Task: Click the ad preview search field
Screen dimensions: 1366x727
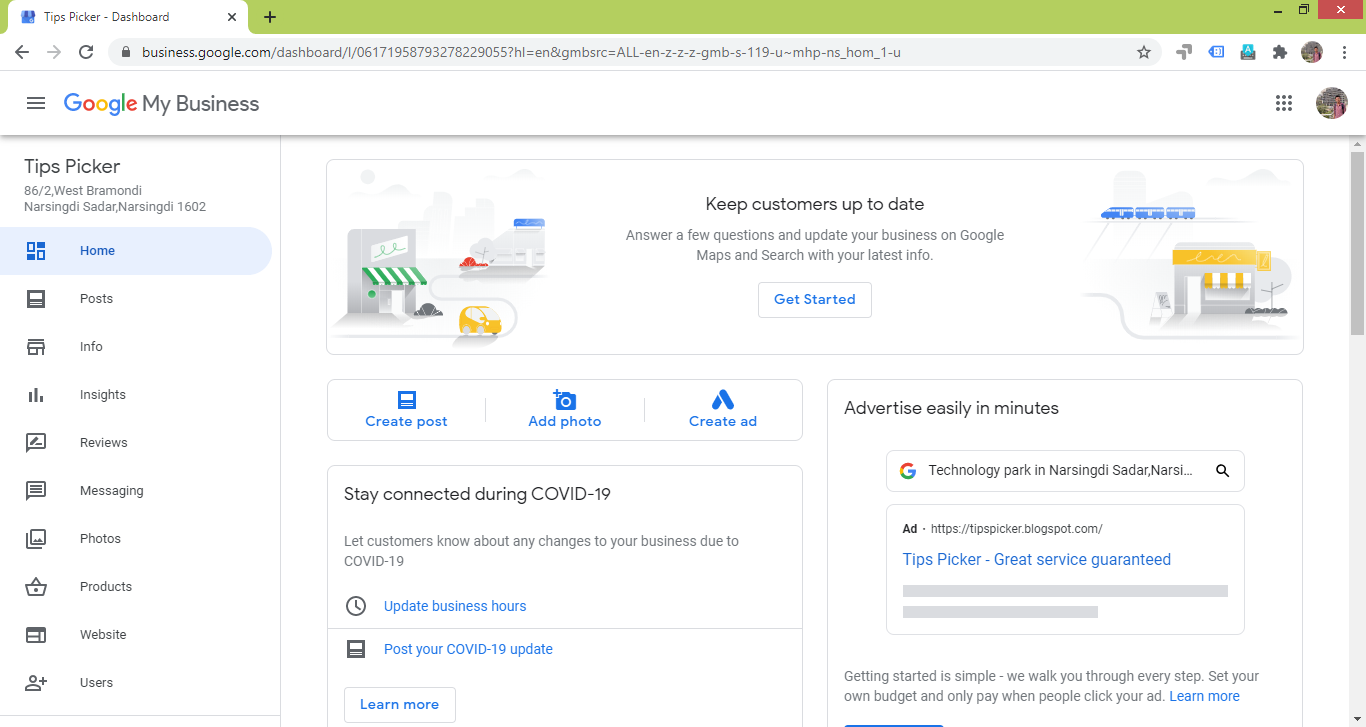Action: coord(1065,471)
